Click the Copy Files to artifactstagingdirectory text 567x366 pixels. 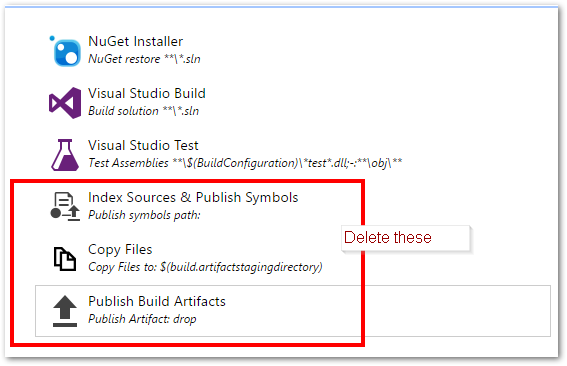(x=205, y=267)
